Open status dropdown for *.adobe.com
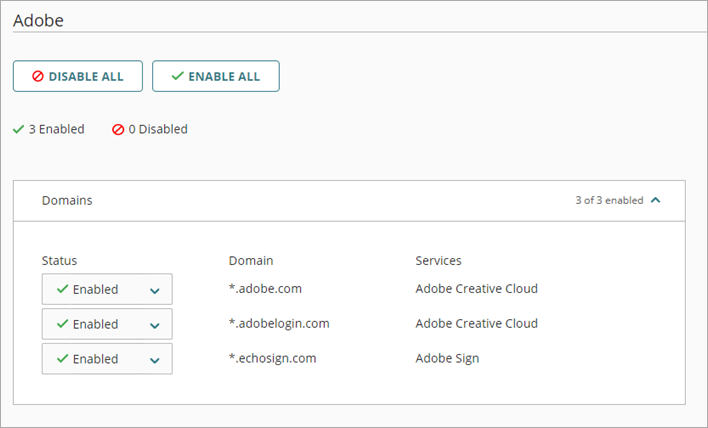708x428 pixels. tap(107, 289)
